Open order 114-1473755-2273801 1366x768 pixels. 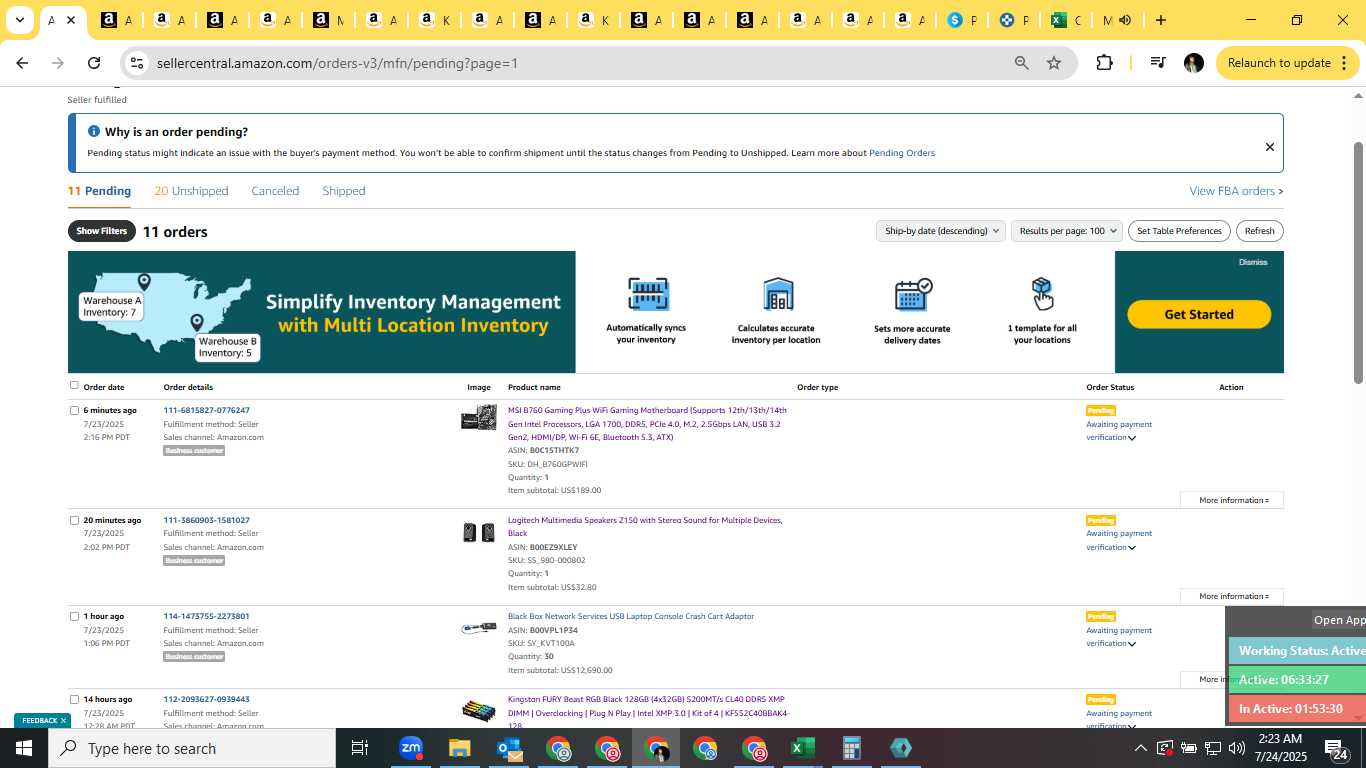point(206,616)
